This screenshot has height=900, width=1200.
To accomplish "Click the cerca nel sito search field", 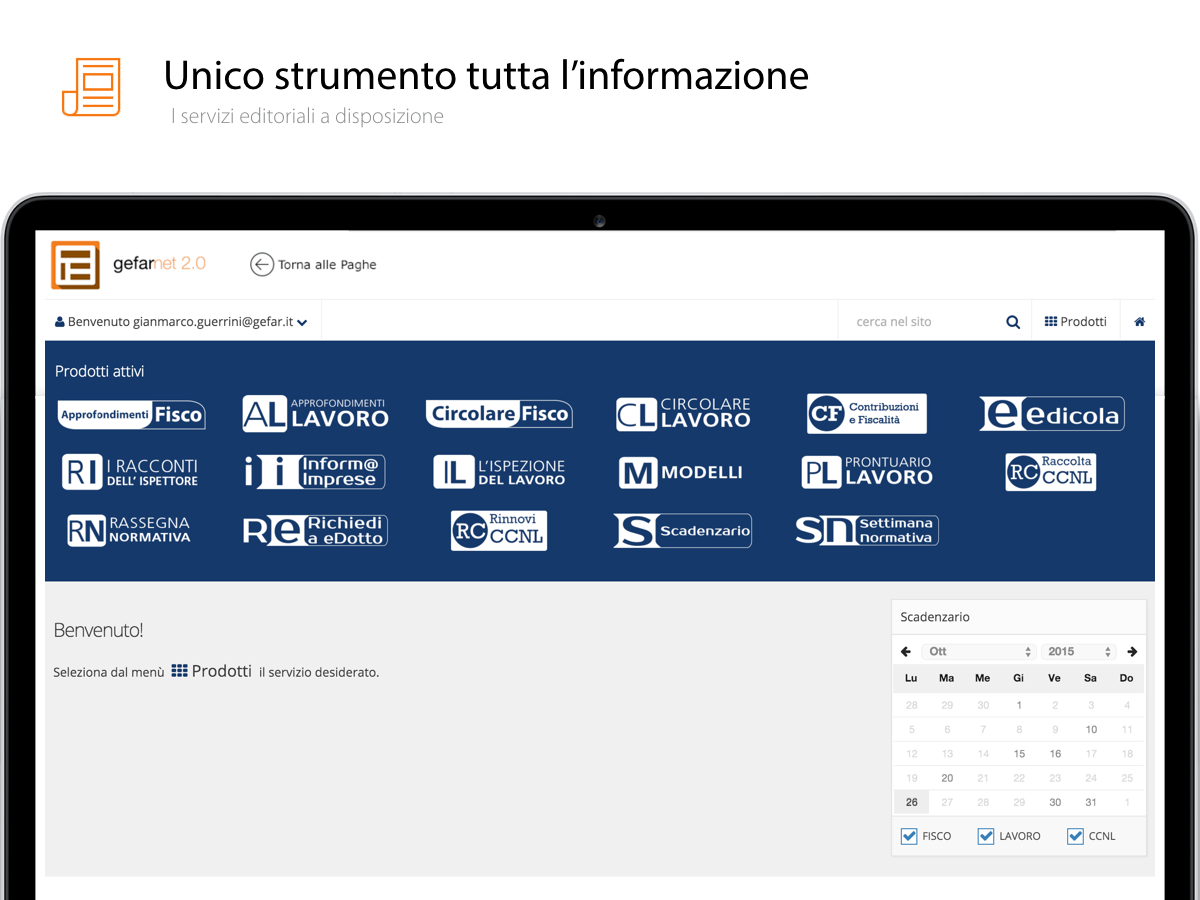I will click(x=920, y=322).
